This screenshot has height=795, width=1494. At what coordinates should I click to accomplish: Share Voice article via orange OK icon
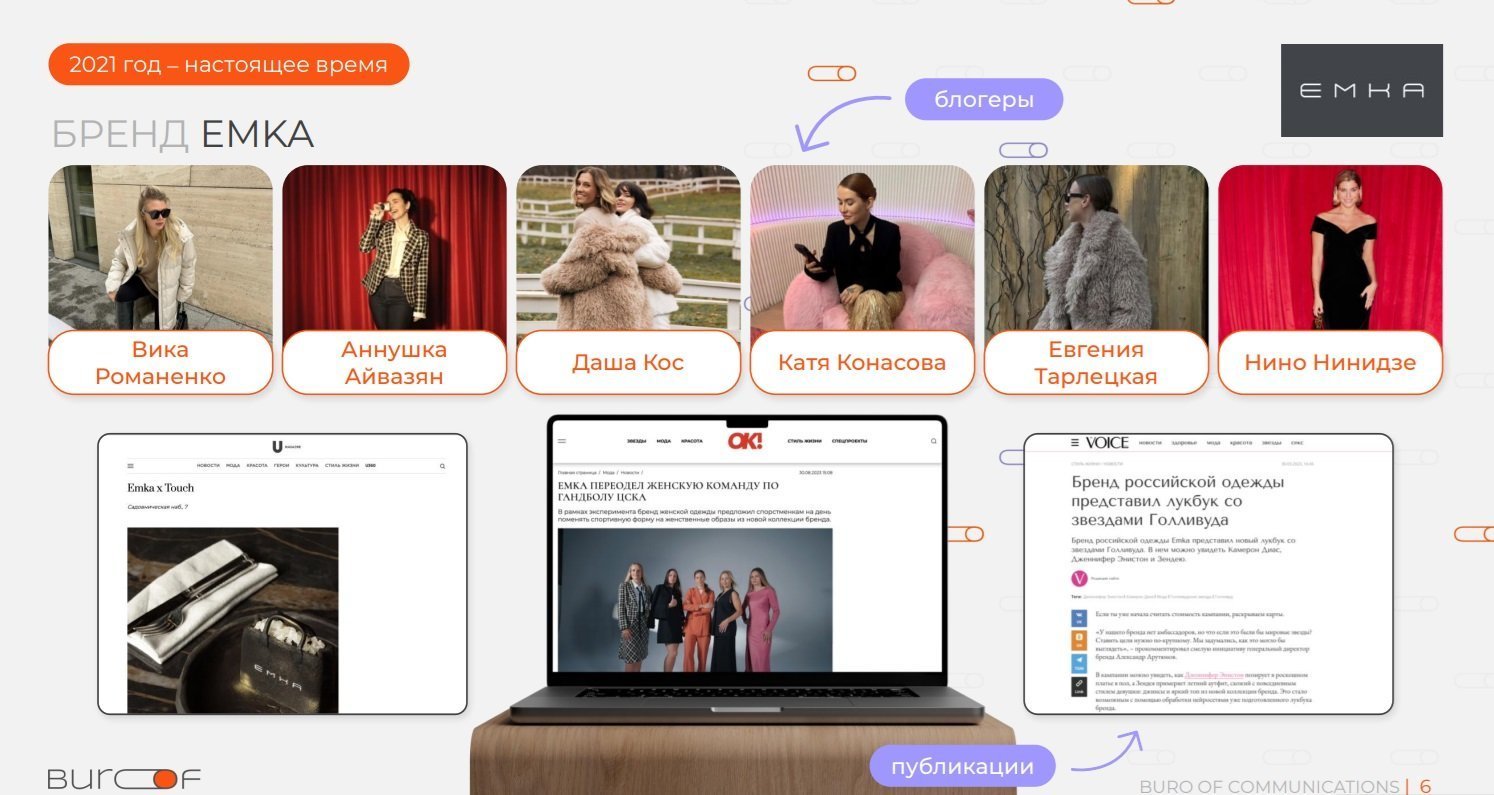(x=1079, y=640)
